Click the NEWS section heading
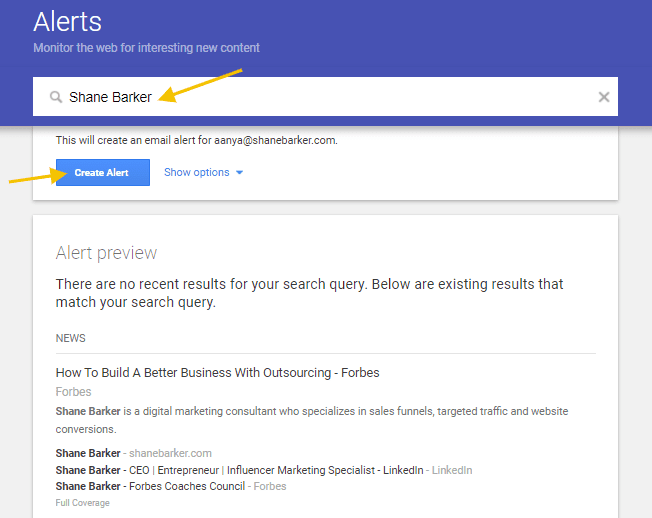Image resolution: width=652 pixels, height=518 pixels. click(x=71, y=338)
